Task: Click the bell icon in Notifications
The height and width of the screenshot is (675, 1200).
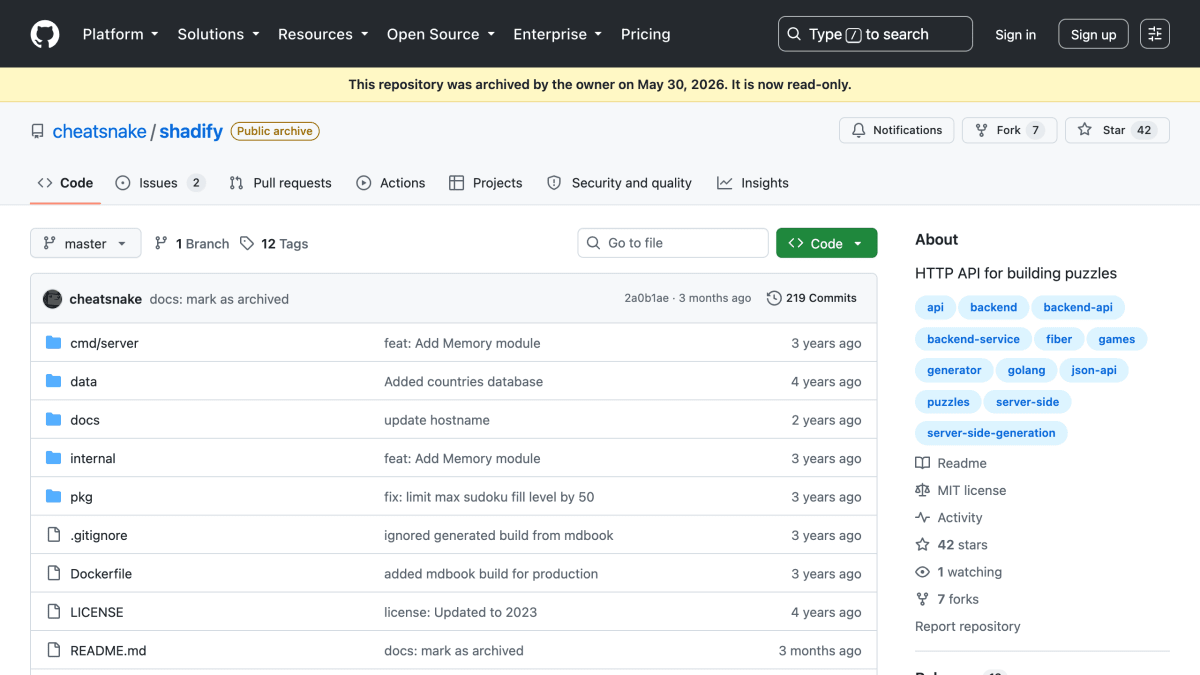Action: [x=859, y=130]
